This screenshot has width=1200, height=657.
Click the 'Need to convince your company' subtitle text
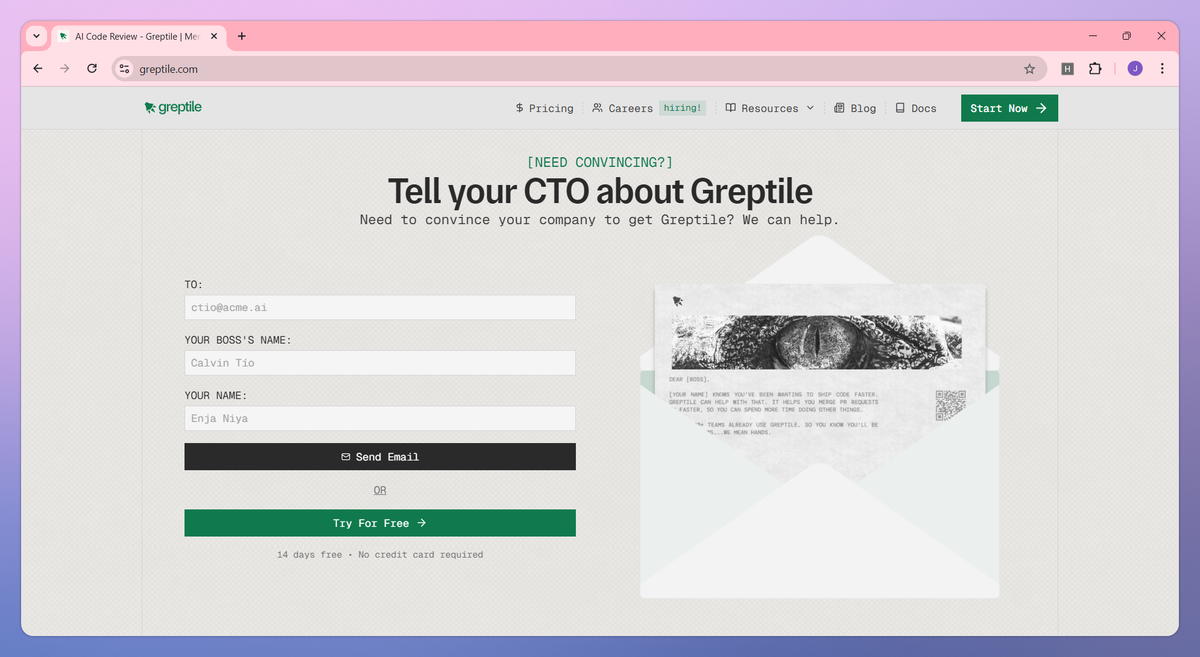click(599, 219)
